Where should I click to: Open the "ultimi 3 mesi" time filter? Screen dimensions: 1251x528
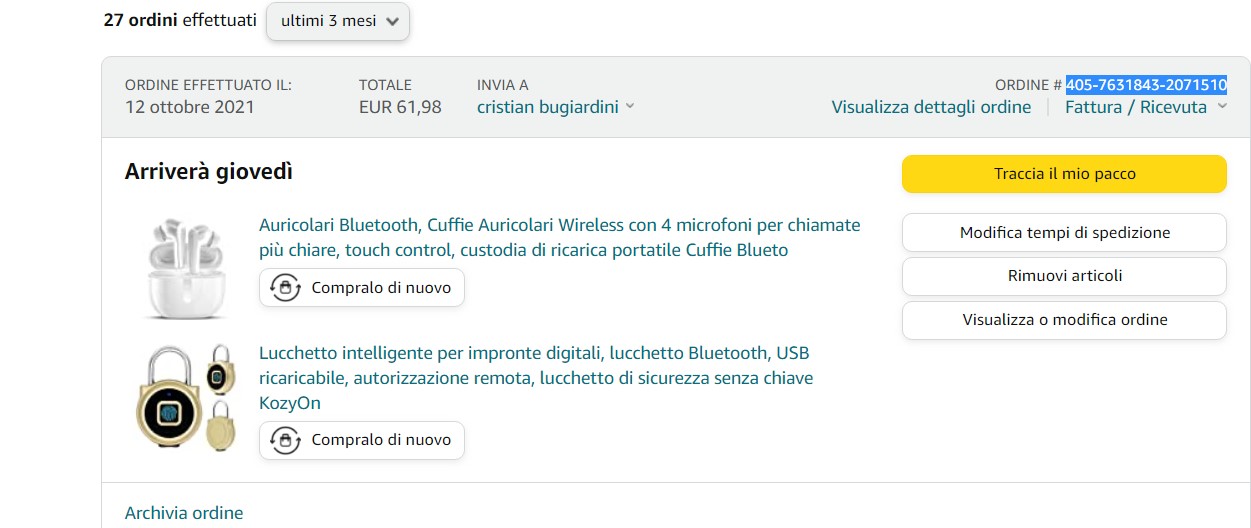[338, 21]
